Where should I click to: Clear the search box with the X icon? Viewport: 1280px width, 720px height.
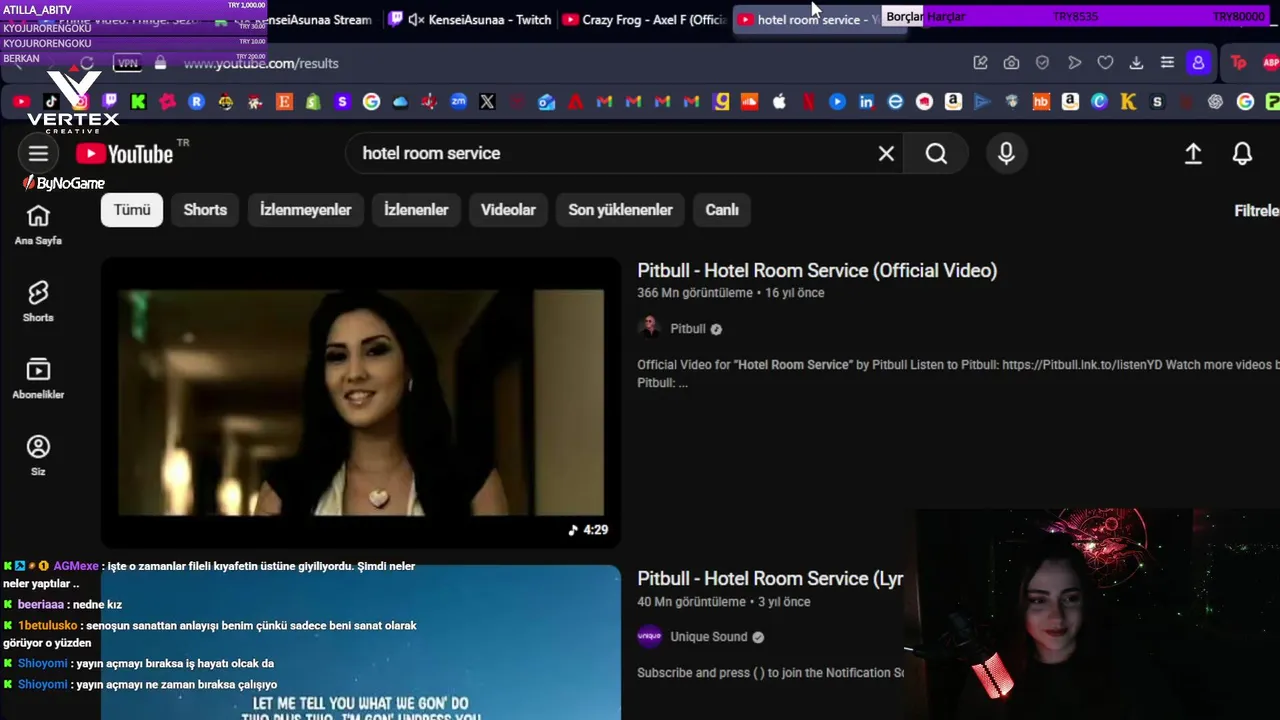pyautogui.click(x=886, y=153)
